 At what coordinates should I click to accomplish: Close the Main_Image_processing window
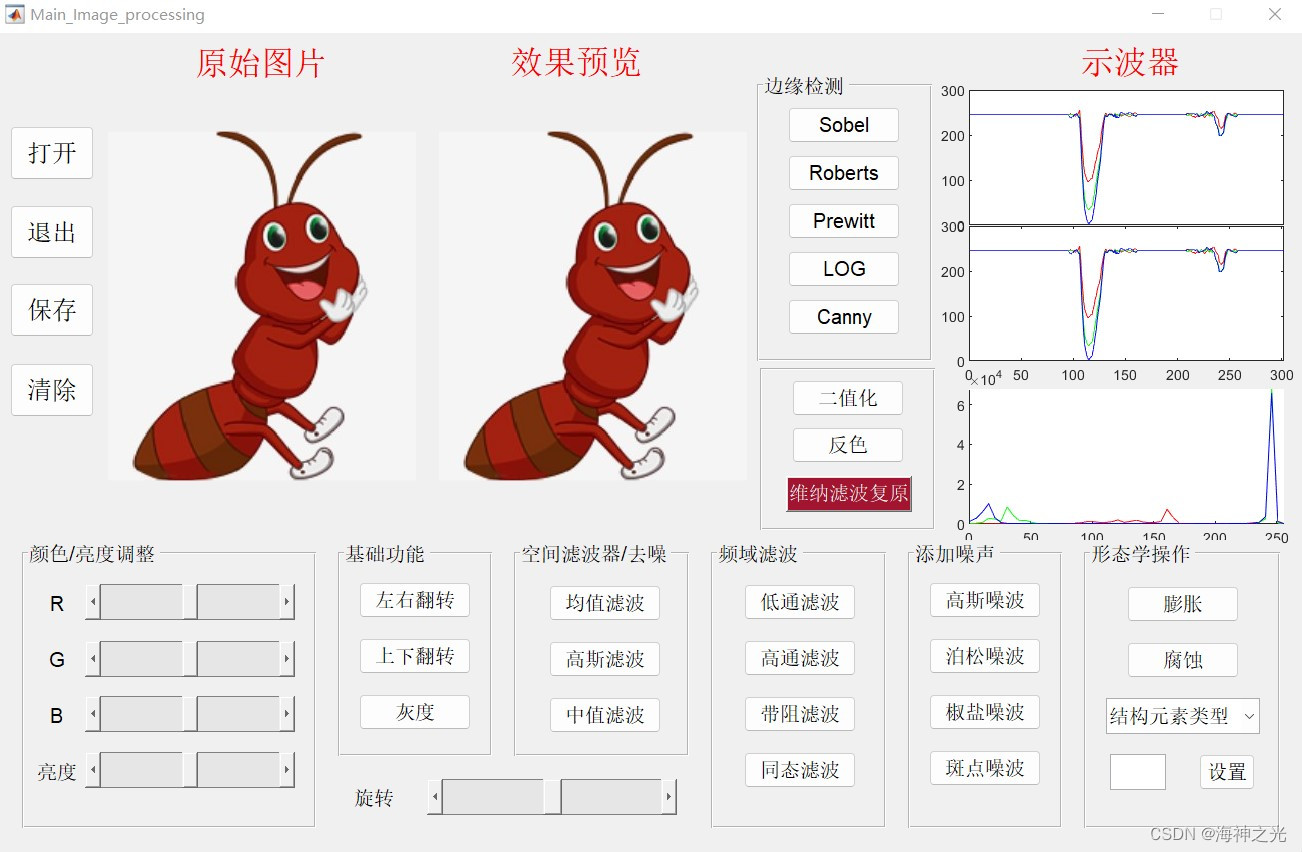click(1275, 14)
